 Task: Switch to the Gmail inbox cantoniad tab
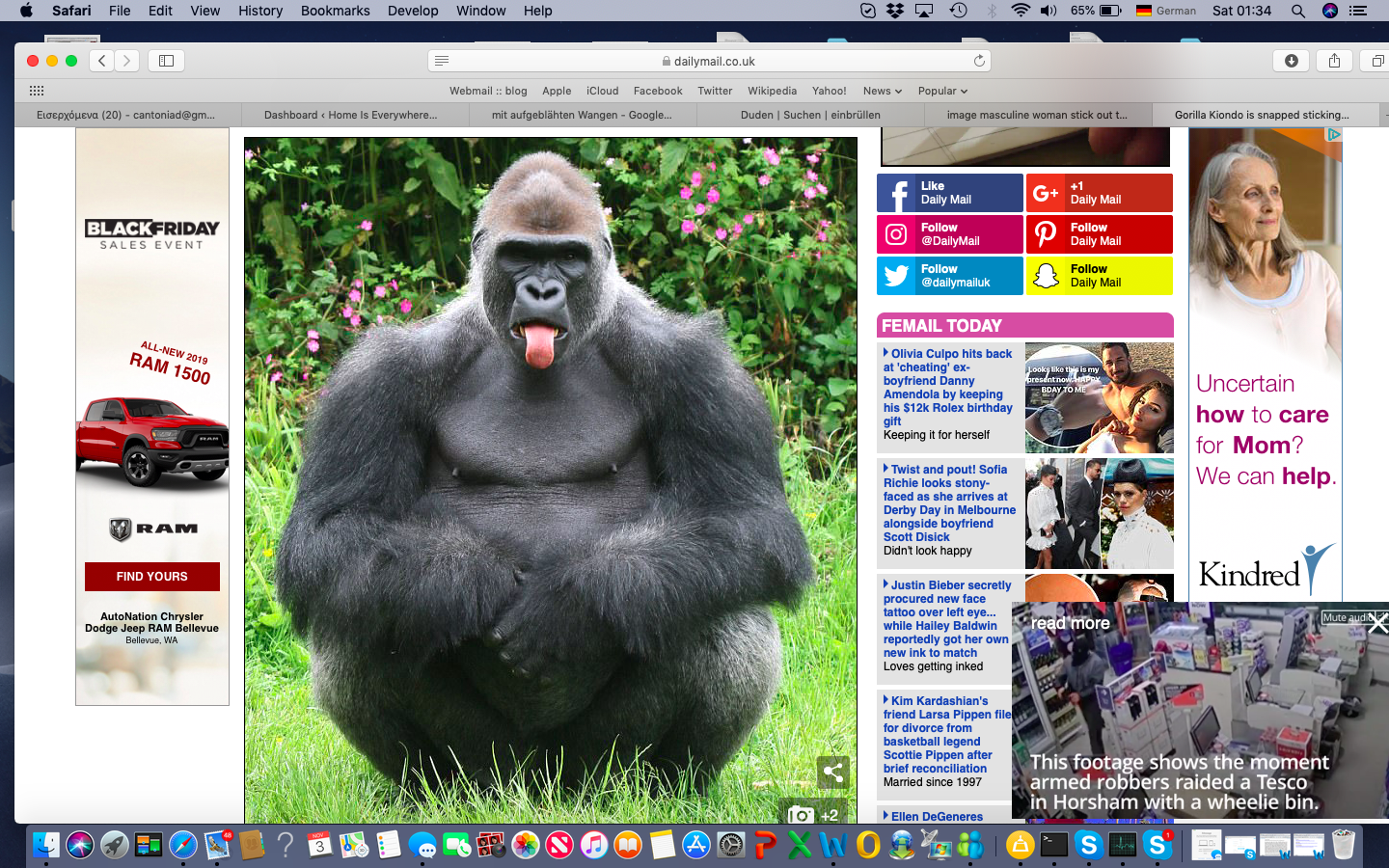[128, 115]
